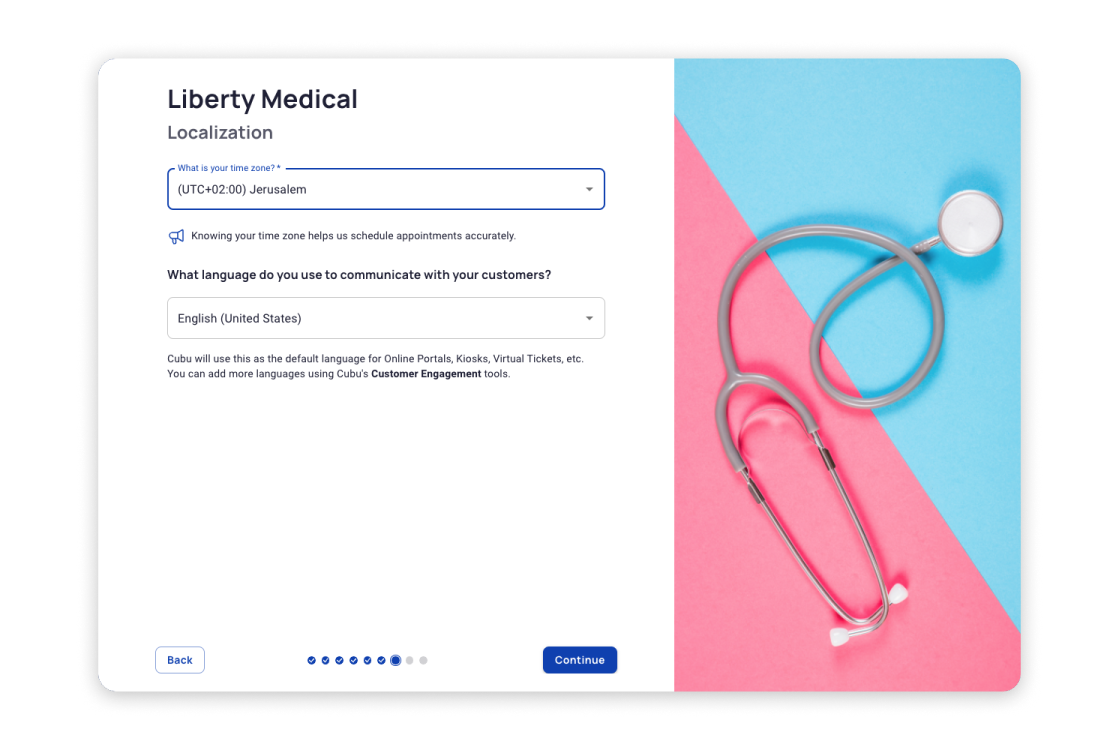Jump to the last gray step dot
Viewport: 1119px width, 750px height.
tap(423, 660)
